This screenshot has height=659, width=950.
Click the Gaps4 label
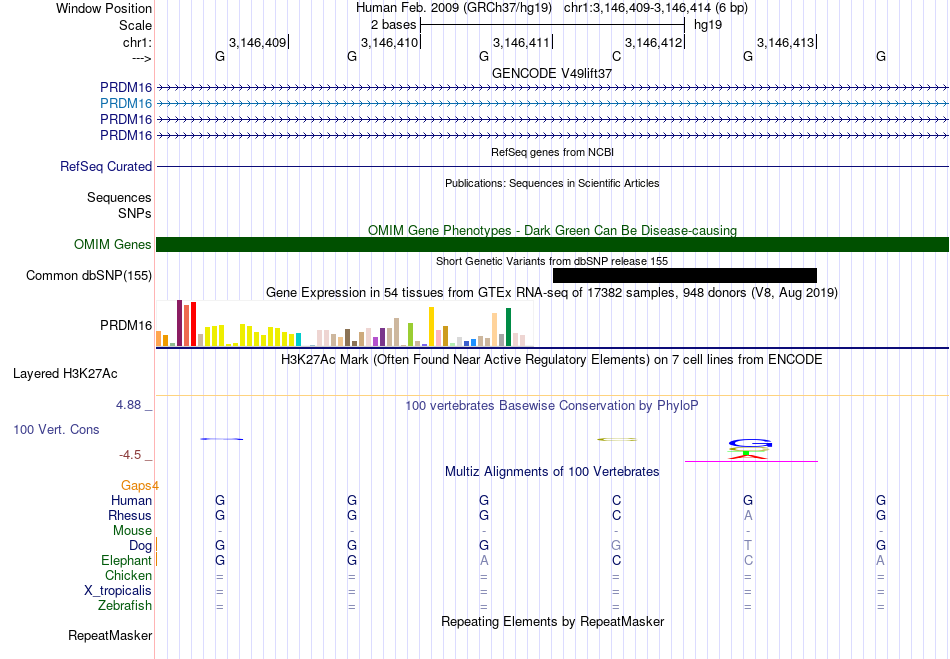[x=140, y=485]
